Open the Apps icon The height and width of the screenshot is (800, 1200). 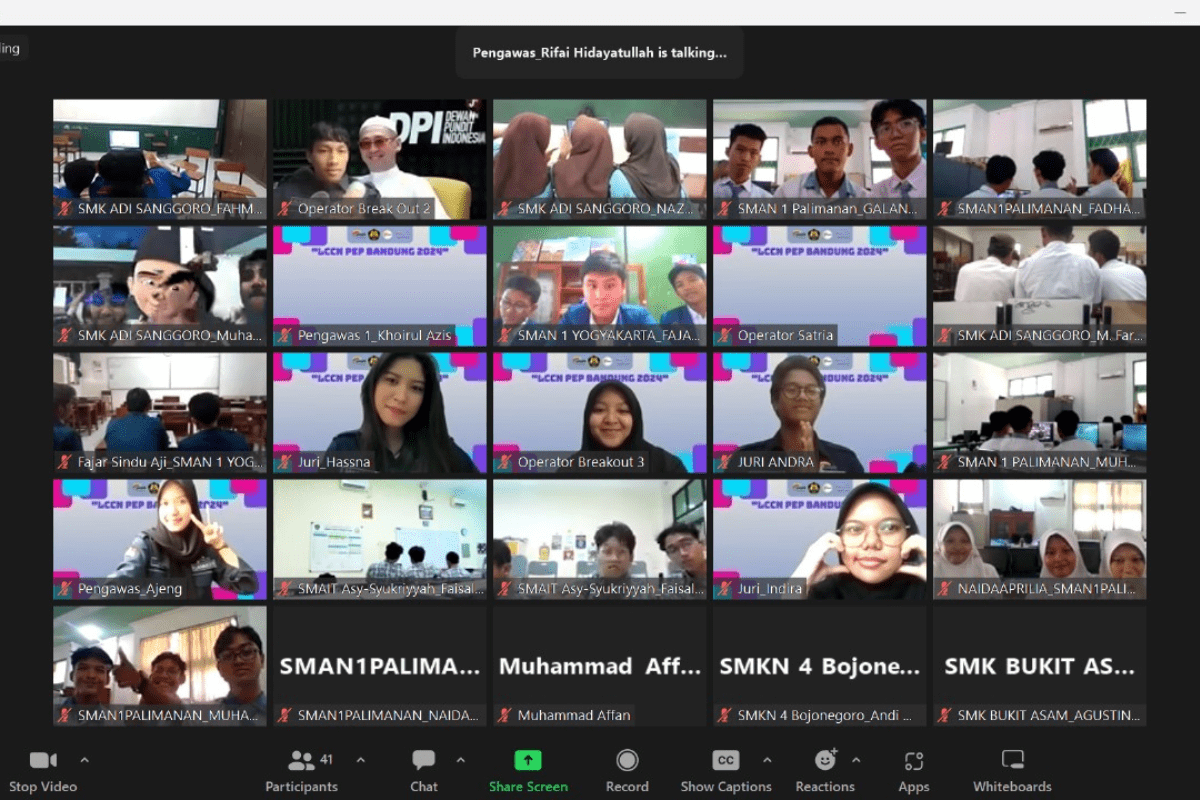click(913, 760)
